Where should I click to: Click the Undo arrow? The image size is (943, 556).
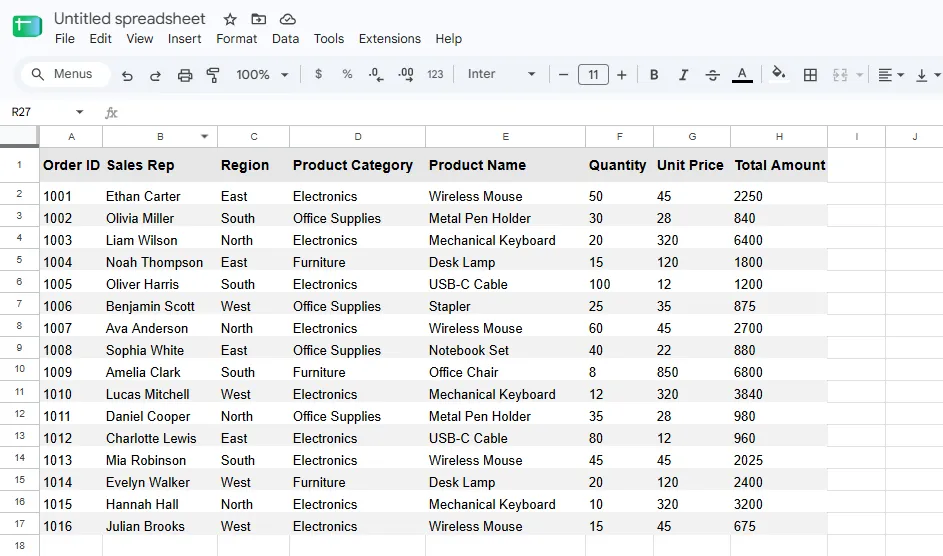[x=127, y=75]
